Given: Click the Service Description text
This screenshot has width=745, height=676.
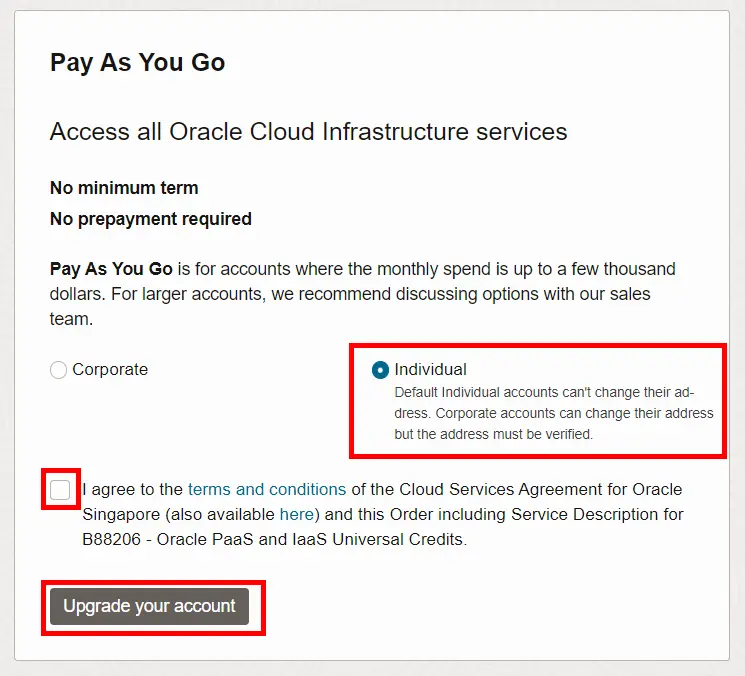Looking at the screenshot, I should pos(591,515).
